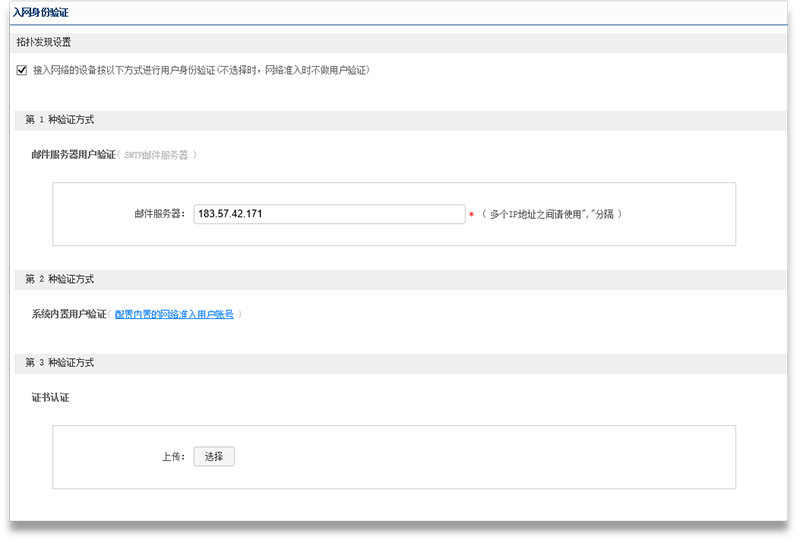Click the checkbox description text about network access
The width and height of the screenshot is (800, 543).
tap(201, 70)
